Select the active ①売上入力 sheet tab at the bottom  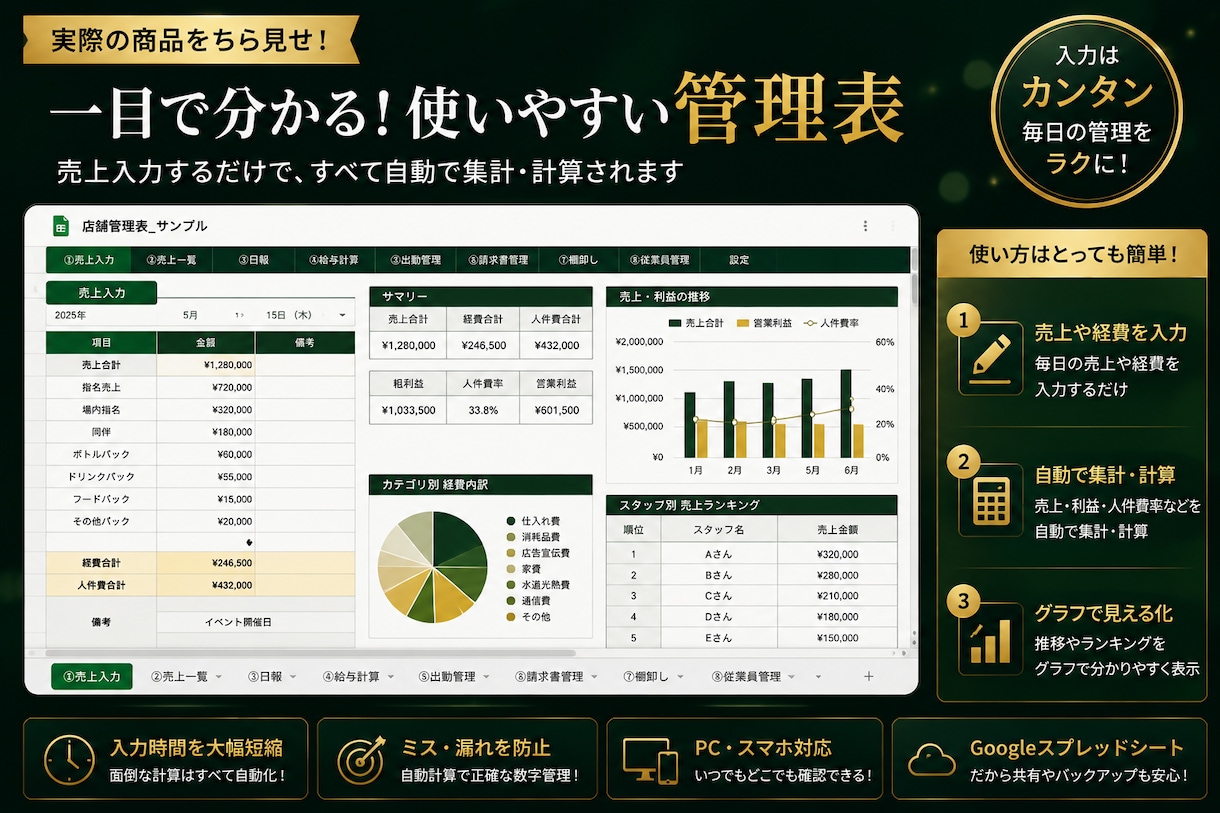92,677
